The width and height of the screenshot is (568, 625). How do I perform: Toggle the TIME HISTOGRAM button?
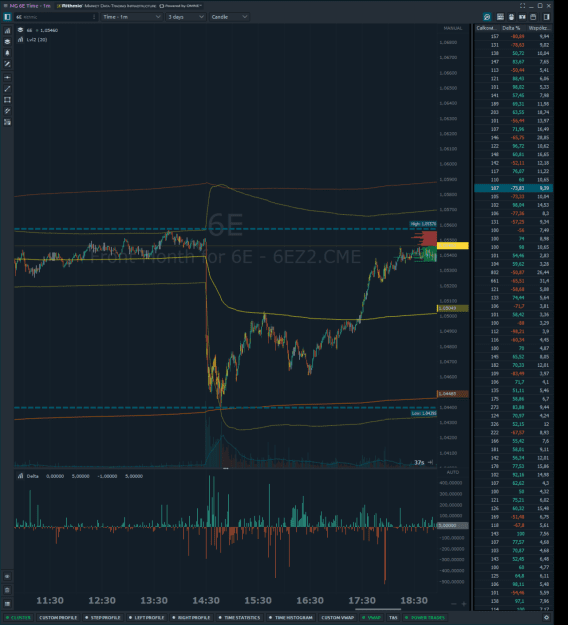click(291, 617)
